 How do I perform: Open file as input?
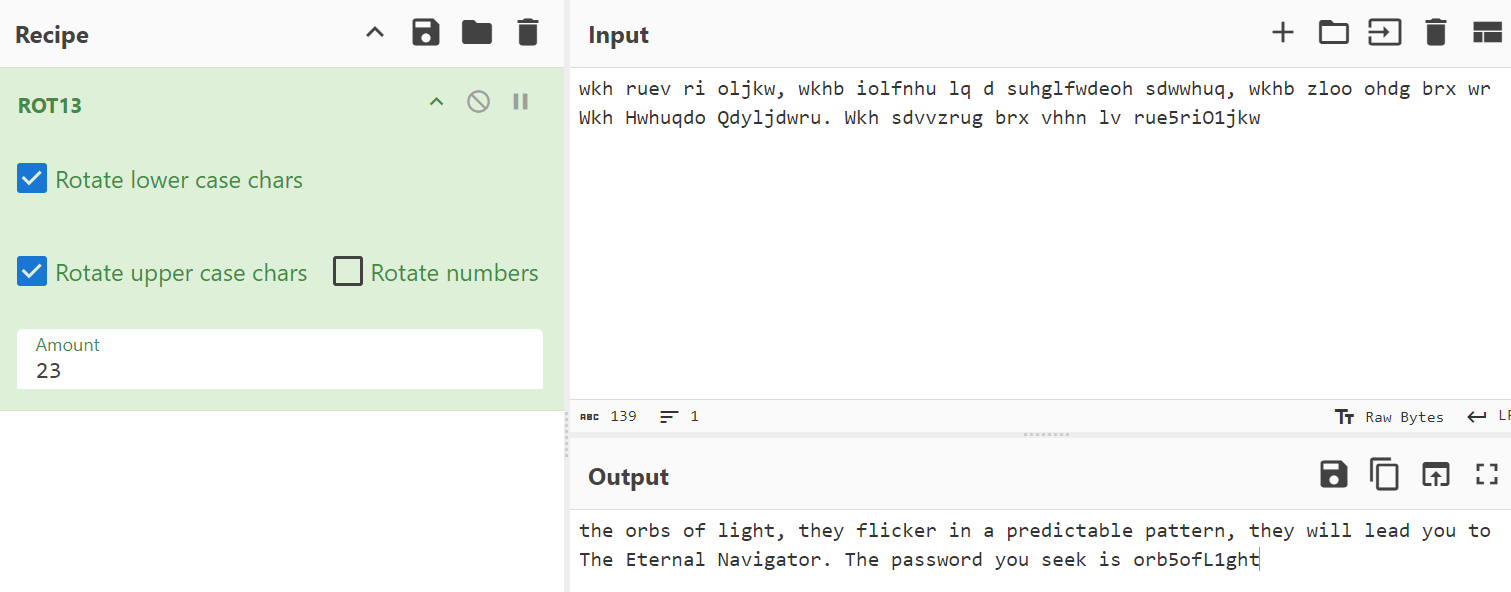[1385, 33]
